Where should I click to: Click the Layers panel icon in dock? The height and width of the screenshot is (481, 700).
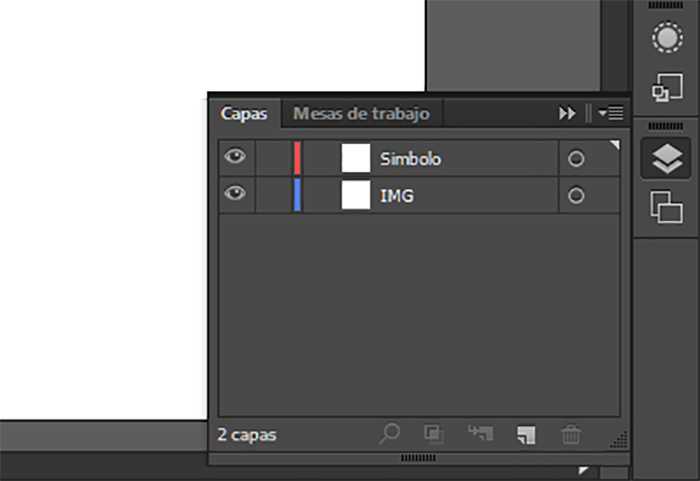[665, 158]
